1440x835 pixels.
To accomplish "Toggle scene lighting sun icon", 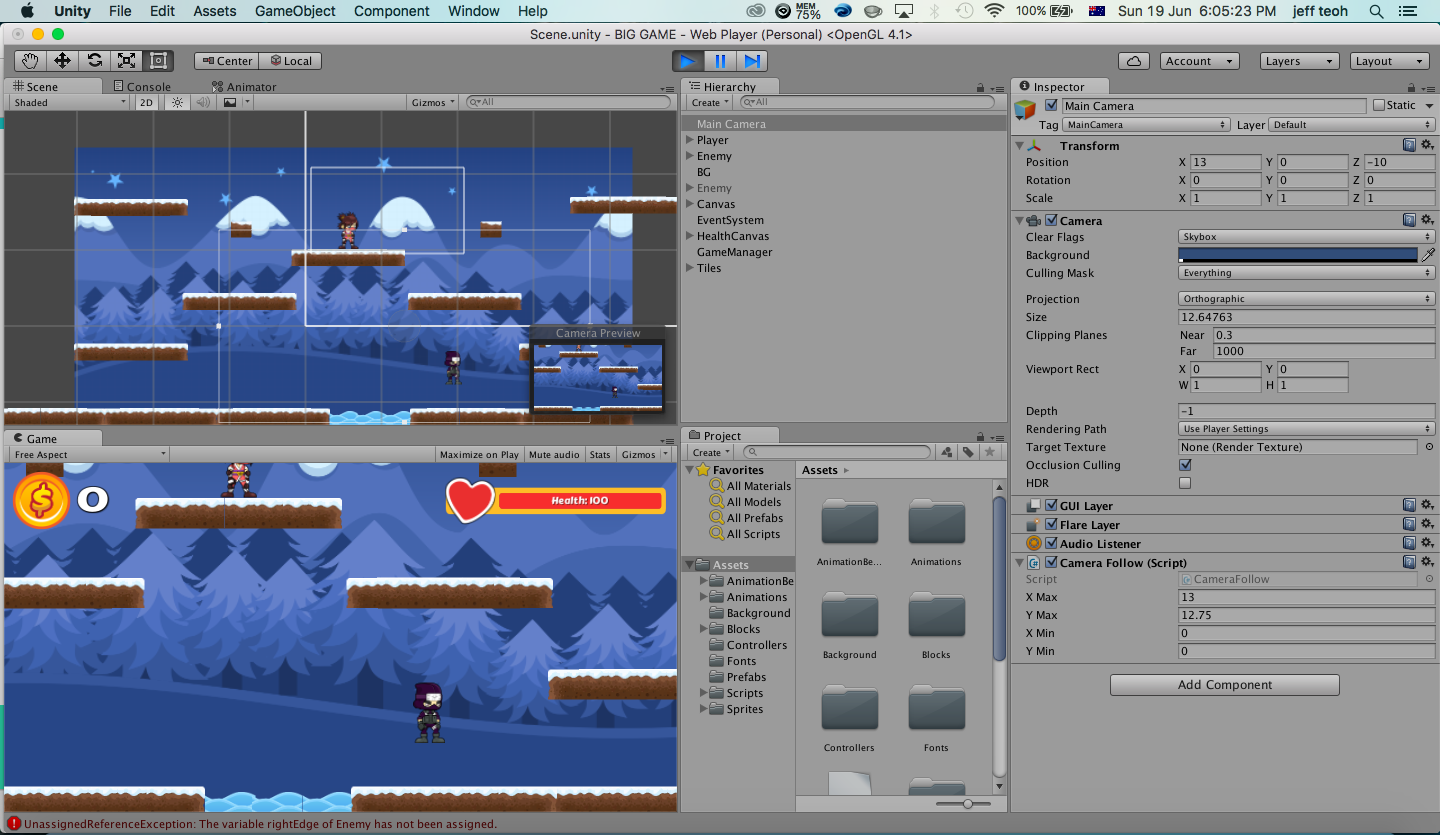I will point(177,102).
